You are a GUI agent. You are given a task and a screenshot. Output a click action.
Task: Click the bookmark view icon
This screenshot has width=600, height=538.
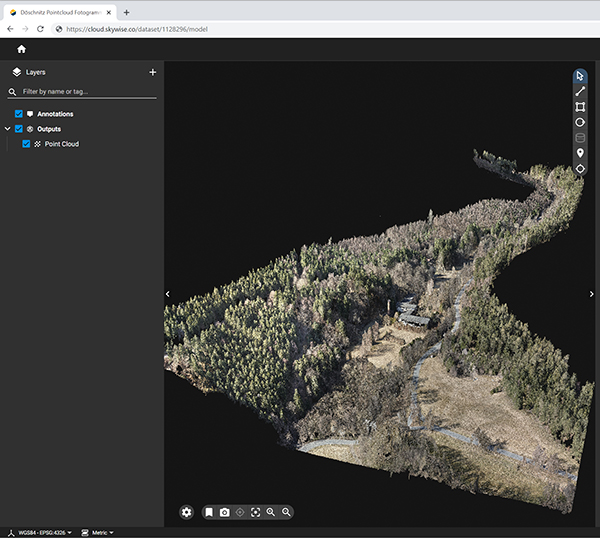pyautogui.click(x=209, y=512)
